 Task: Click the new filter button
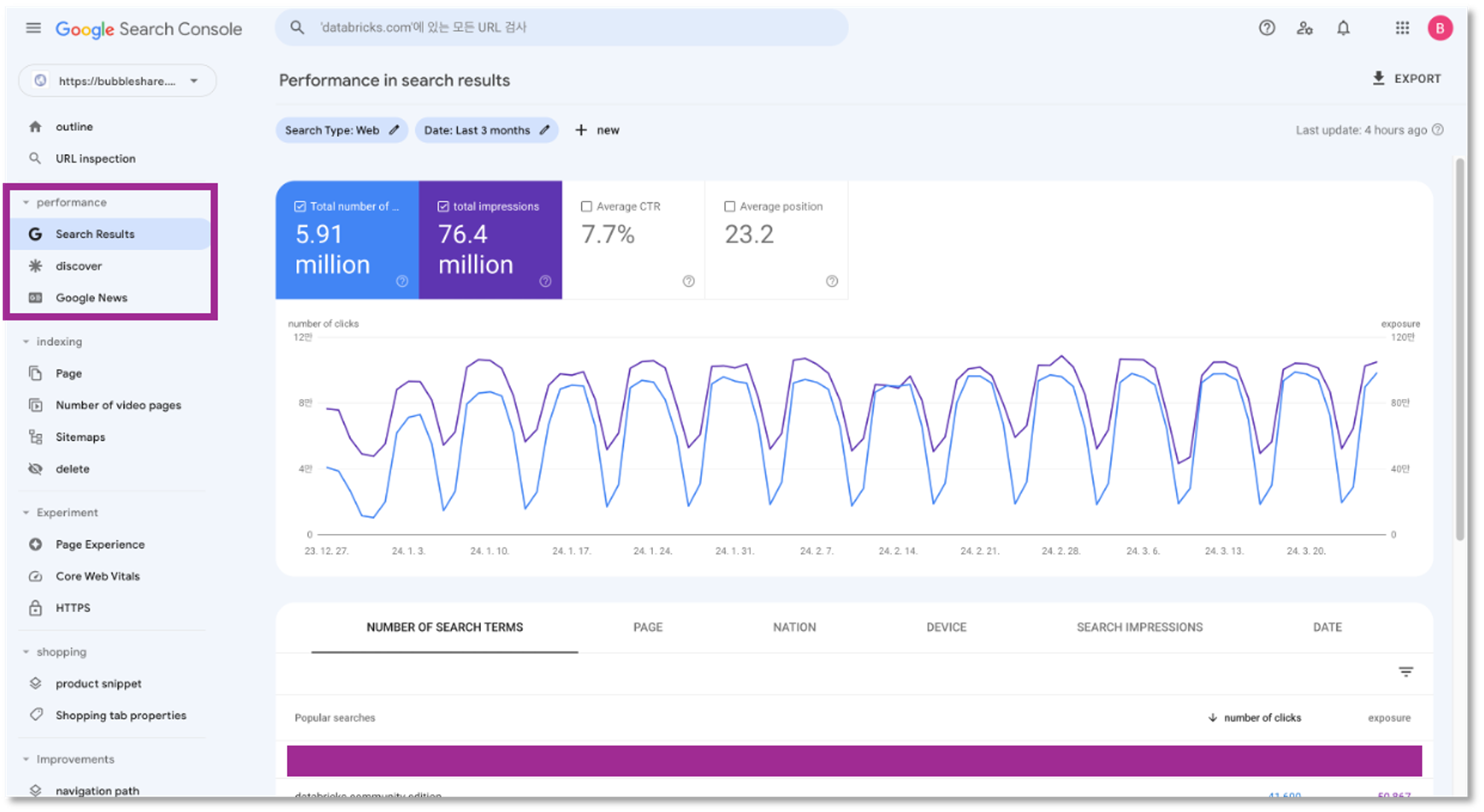pyautogui.click(x=597, y=130)
